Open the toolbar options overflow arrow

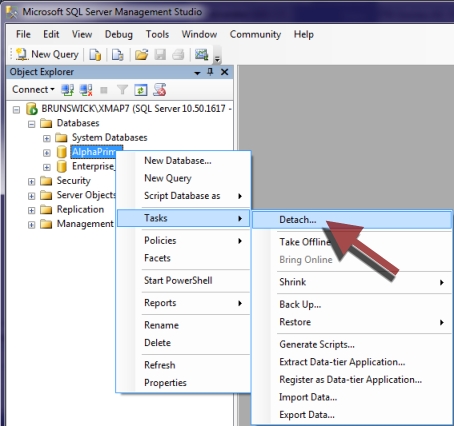[x=217, y=59]
